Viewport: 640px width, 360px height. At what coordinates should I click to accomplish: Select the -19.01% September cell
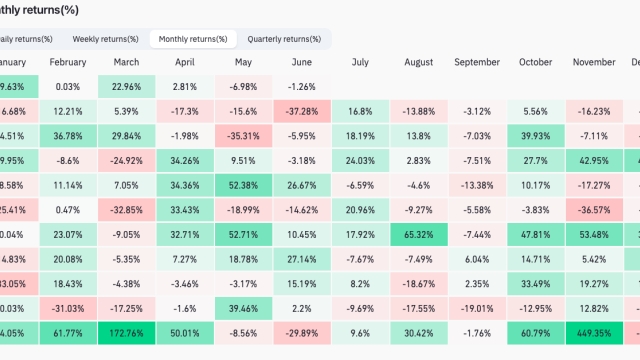coord(477,309)
